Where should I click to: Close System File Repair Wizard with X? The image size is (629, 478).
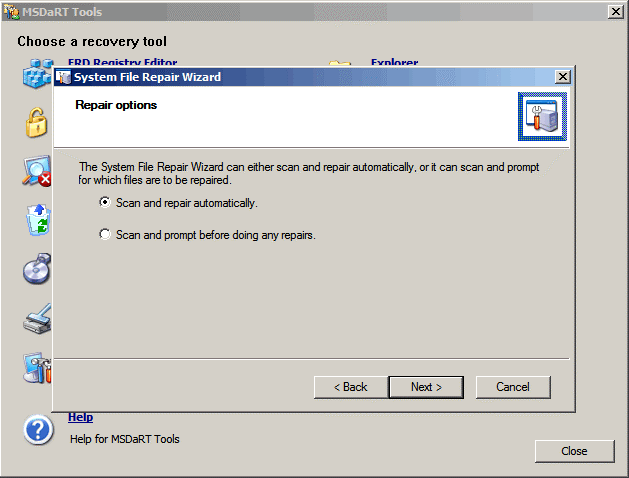click(562, 77)
